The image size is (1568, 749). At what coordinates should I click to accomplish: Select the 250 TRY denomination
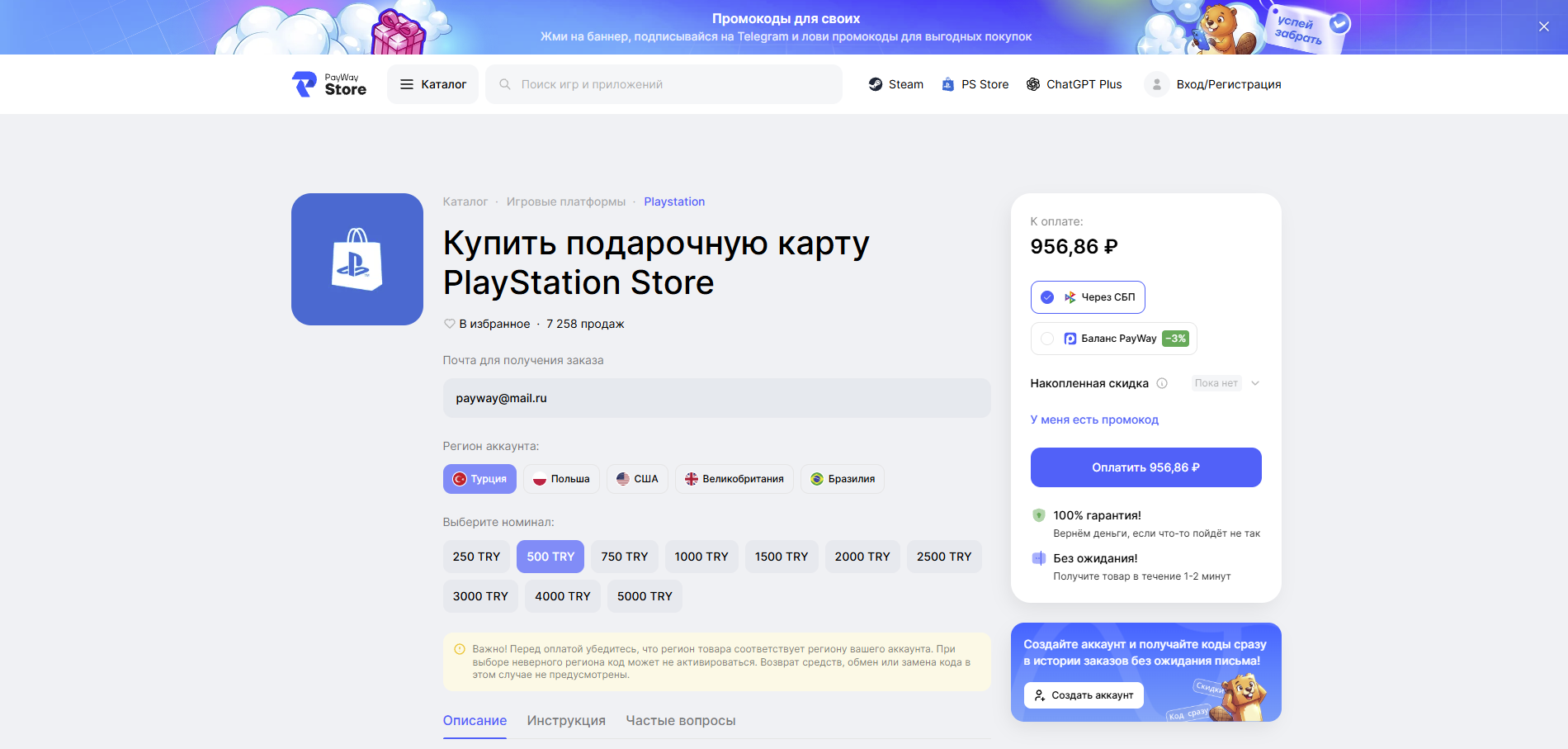pos(476,557)
